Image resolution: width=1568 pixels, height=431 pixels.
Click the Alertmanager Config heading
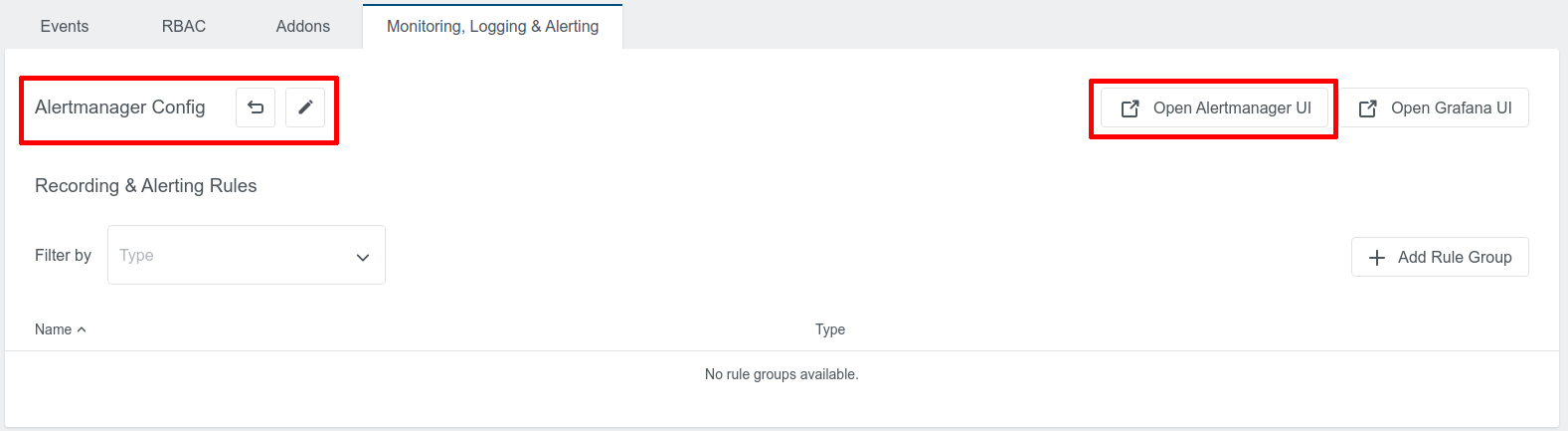[x=120, y=108]
